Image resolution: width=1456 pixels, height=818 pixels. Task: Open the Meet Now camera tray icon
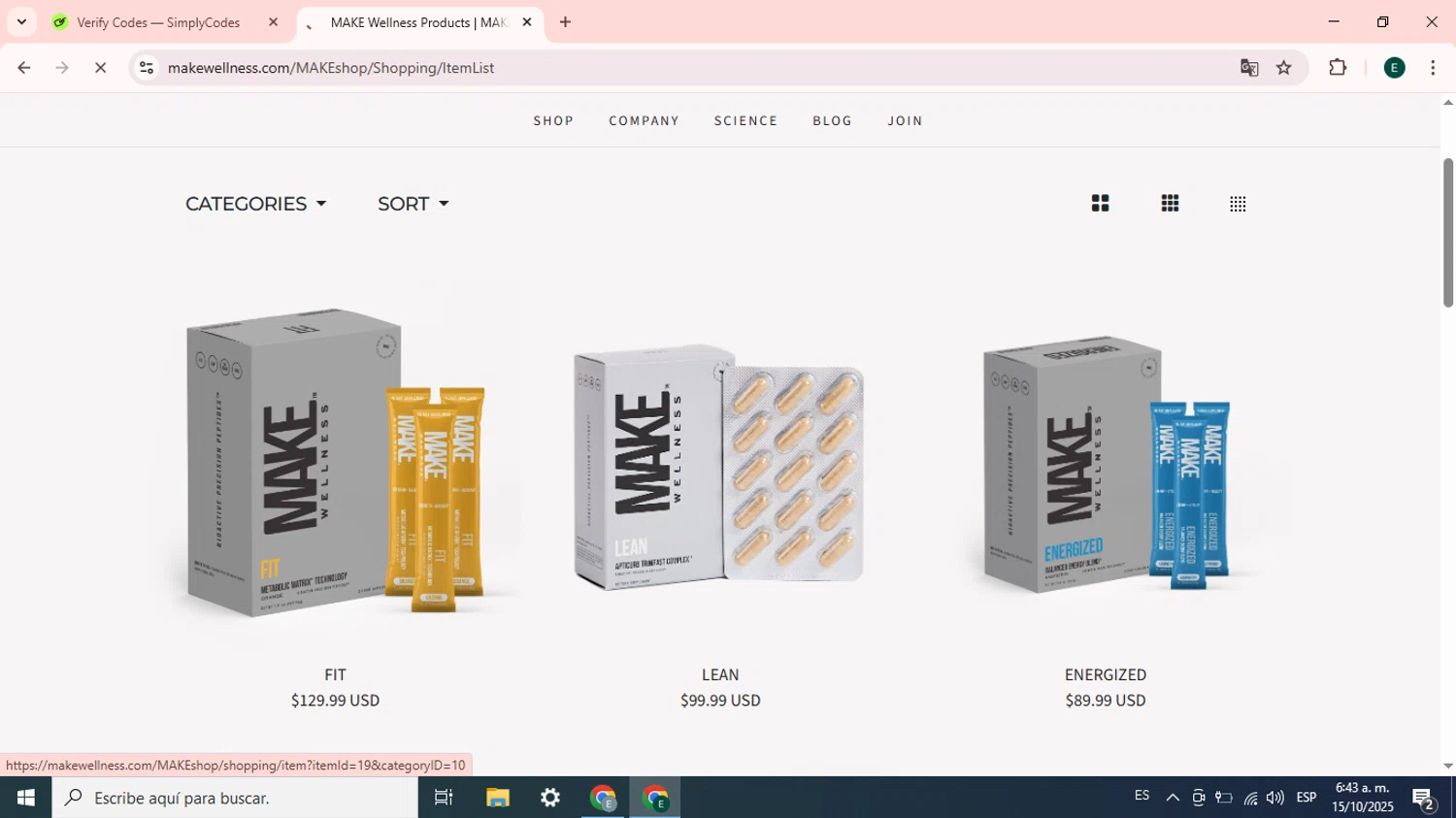pyautogui.click(x=1199, y=798)
